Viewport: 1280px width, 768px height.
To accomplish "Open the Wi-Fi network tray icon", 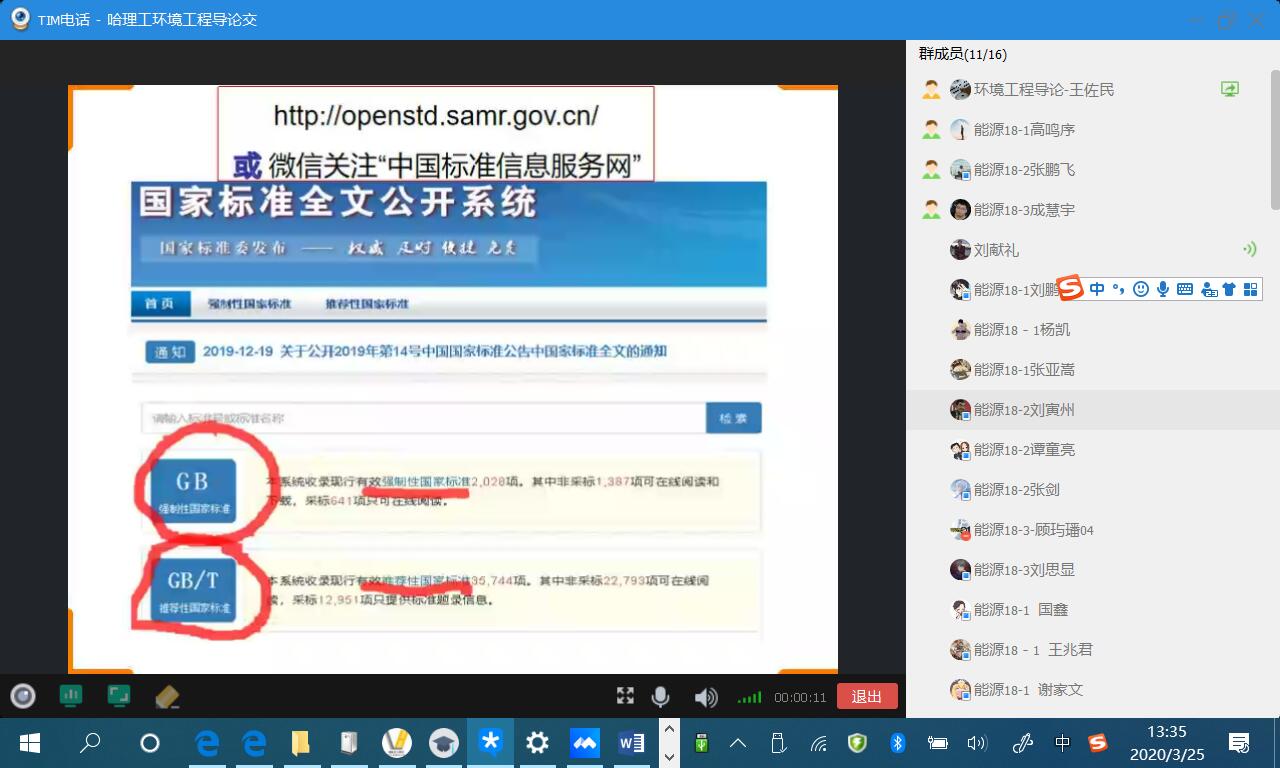I will pos(819,743).
